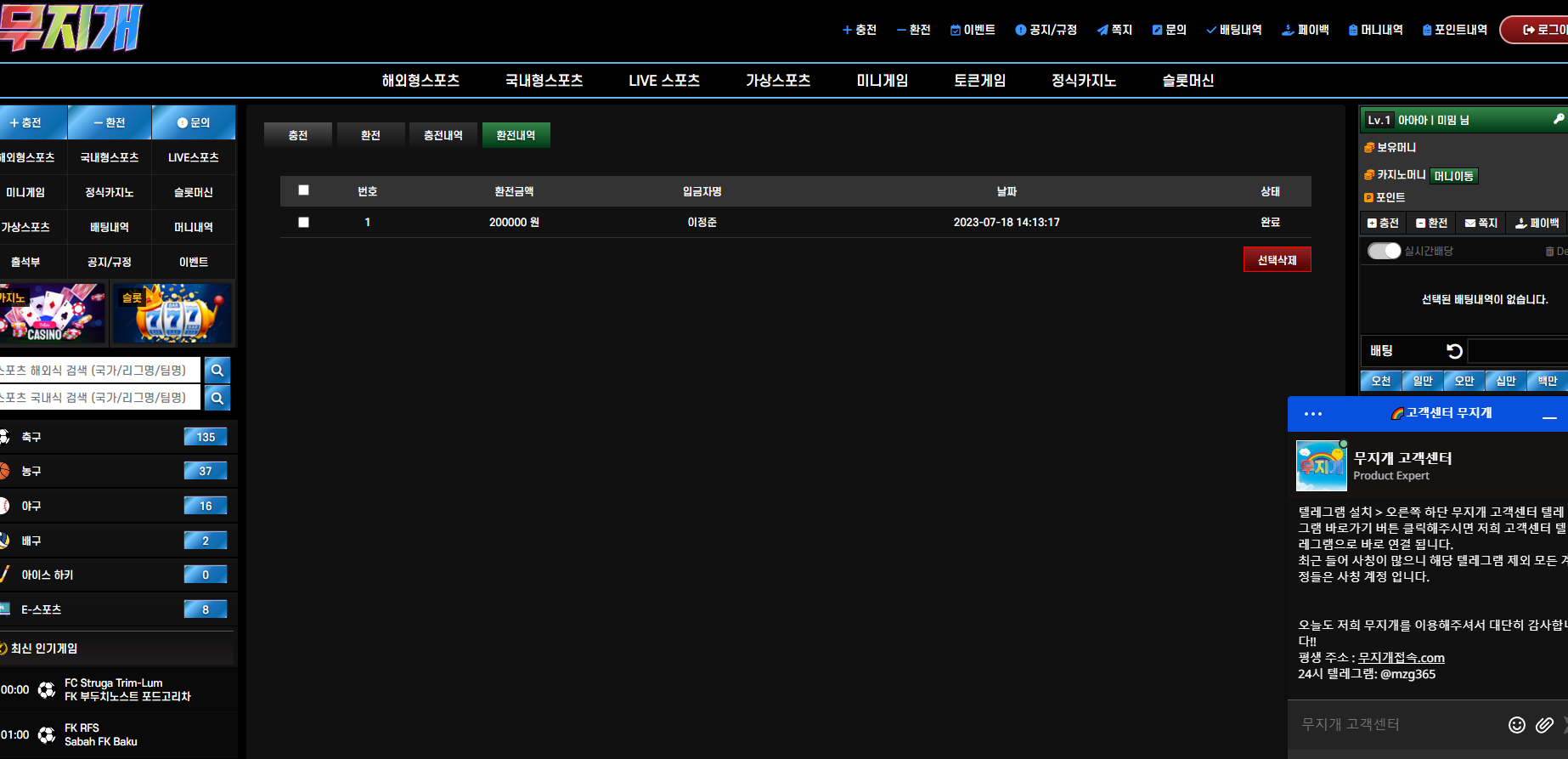The image size is (1568, 759).
Task: Click the attachment paperclip icon in chat
Action: point(1544,724)
